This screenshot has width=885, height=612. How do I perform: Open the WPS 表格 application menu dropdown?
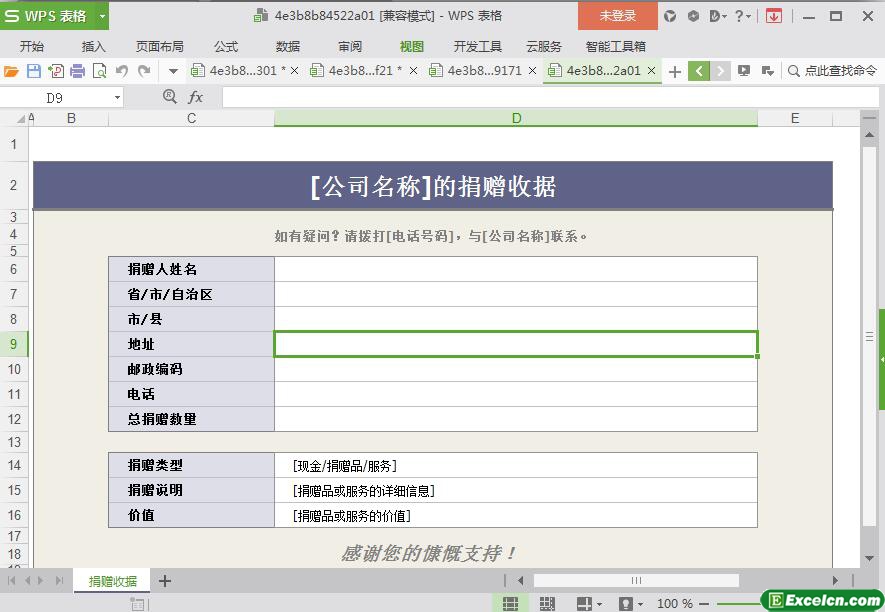102,16
